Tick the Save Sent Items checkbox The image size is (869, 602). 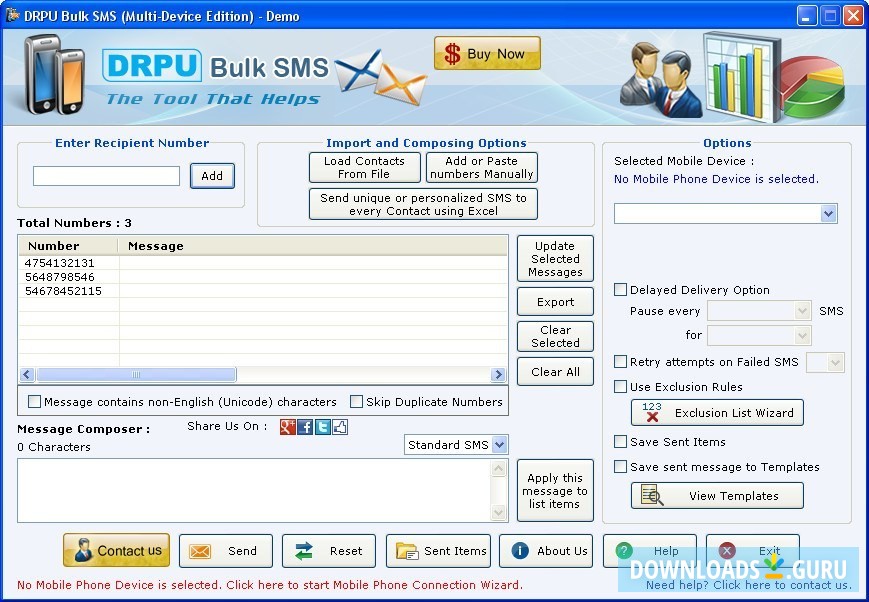click(621, 441)
